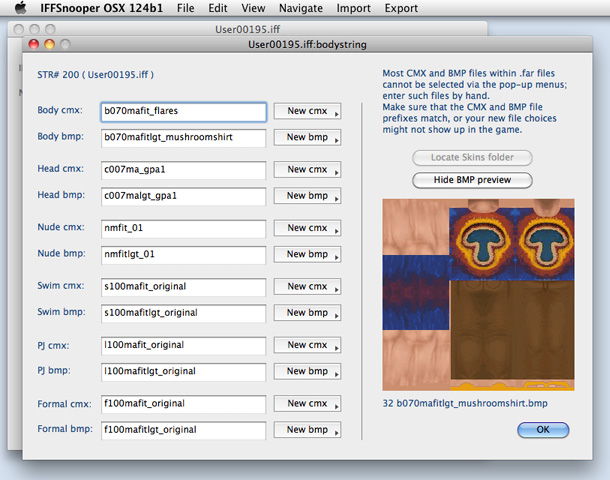This screenshot has width=610, height=480.
Task: Focus the Head bmp text field
Action: (x=183, y=196)
